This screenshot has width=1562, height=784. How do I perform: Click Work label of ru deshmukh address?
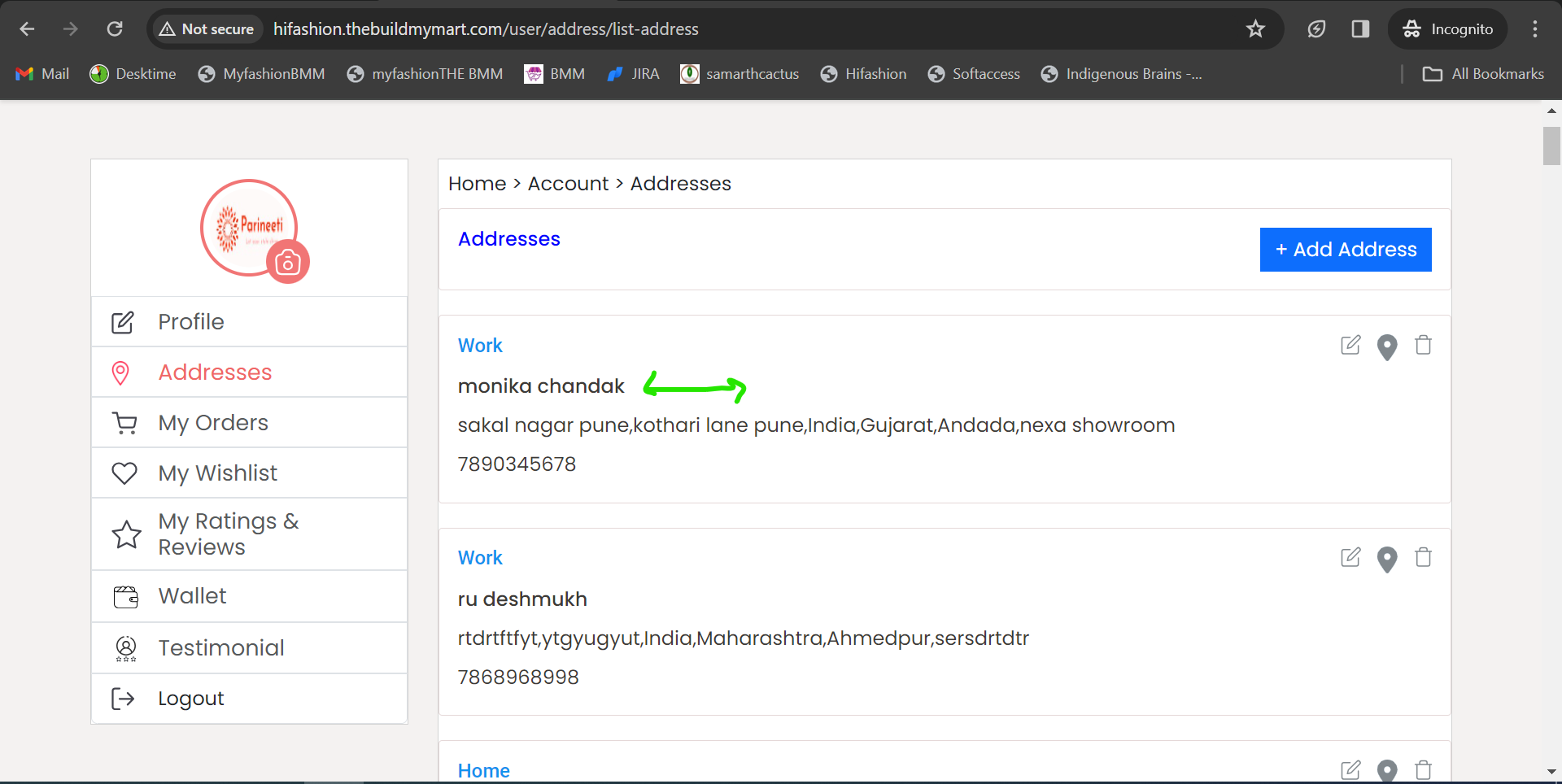(480, 558)
